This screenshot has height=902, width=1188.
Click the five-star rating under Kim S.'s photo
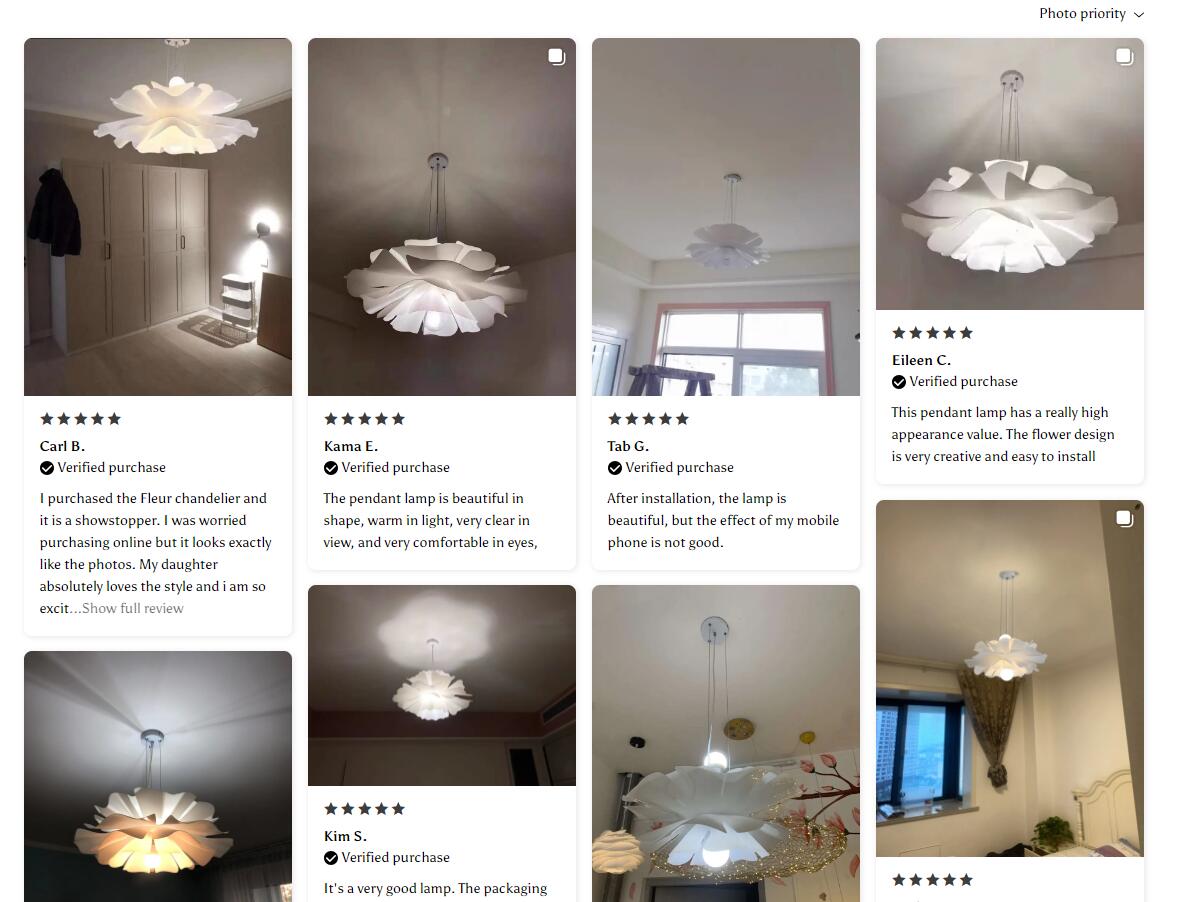point(364,809)
